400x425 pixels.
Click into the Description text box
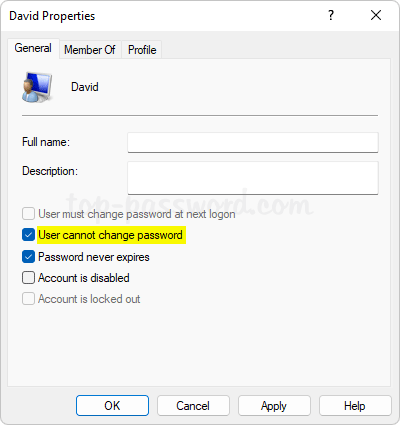(x=253, y=178)
